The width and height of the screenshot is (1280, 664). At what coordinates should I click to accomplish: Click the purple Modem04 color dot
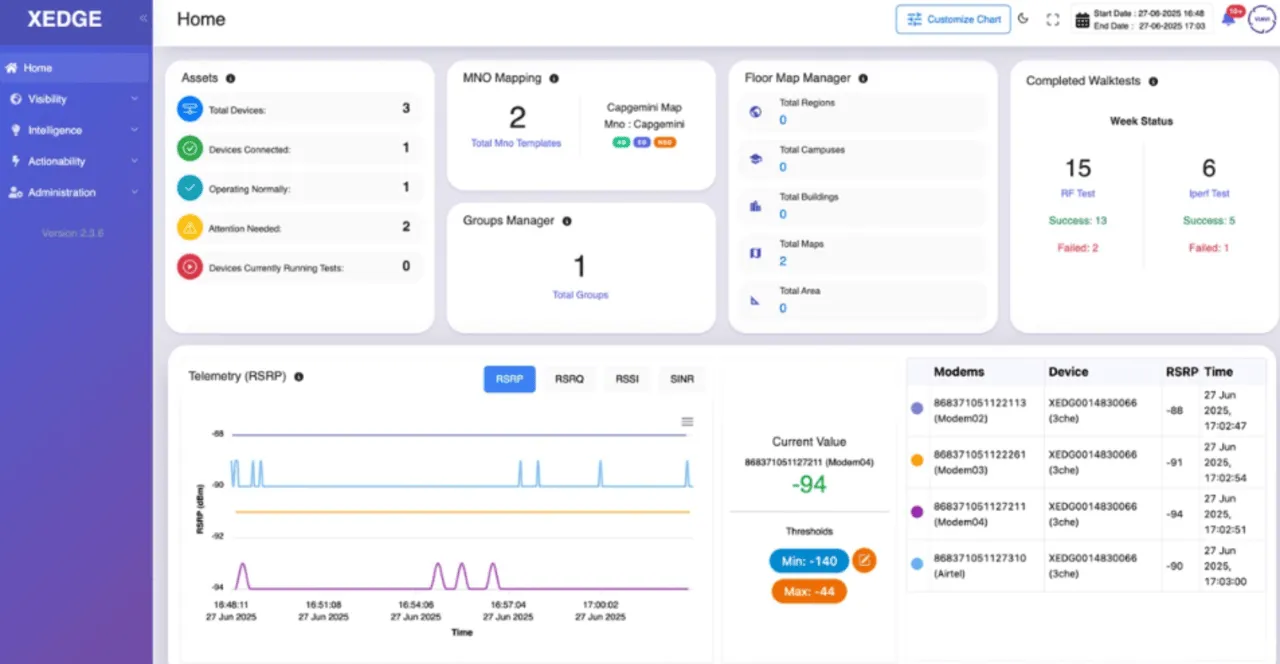(x=917, y=511)
